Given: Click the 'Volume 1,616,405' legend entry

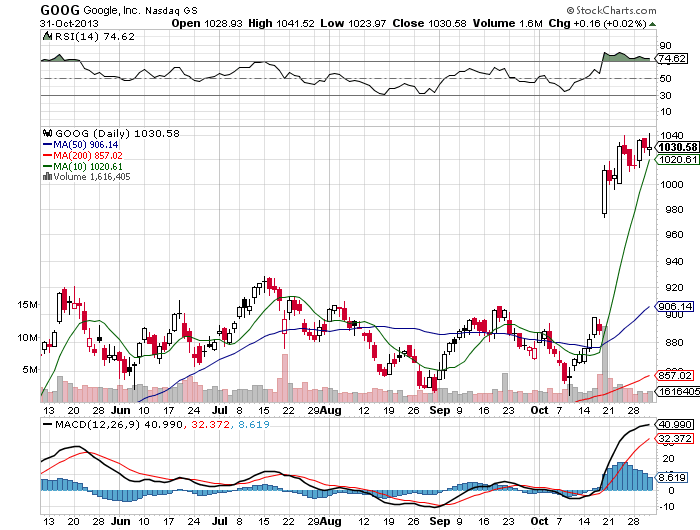Looking at the screenshot, I should click(92, 177).
